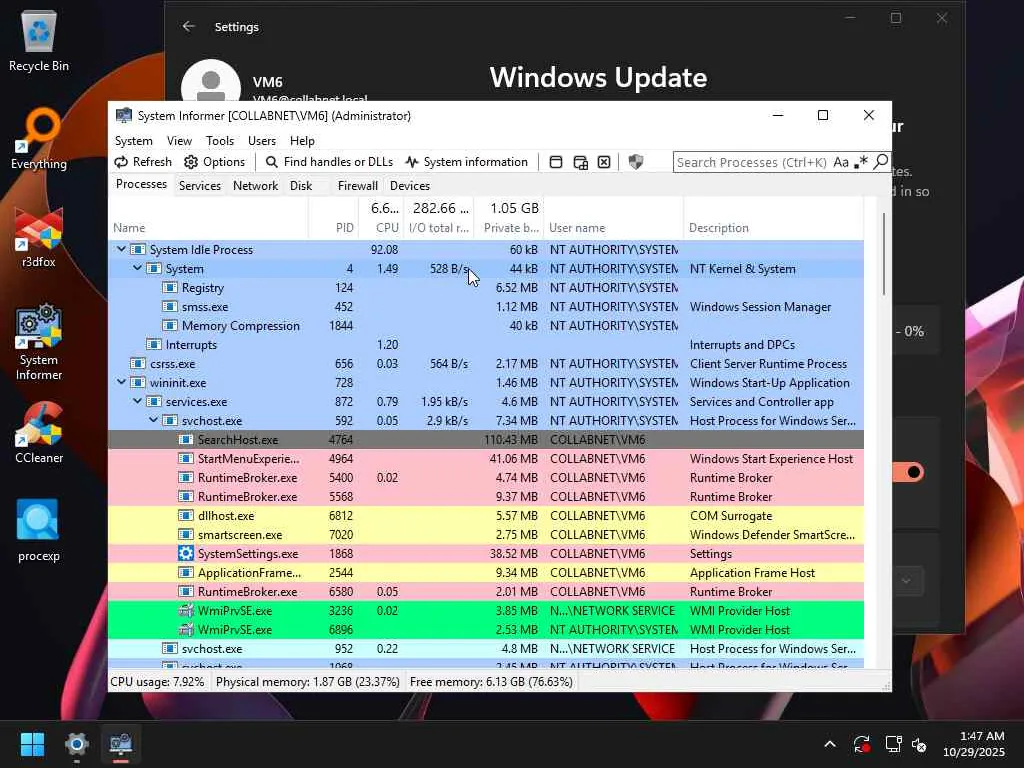Select the Processes tab
Viewport: 1024px width, 768px height.
click(x=141, y=184)
